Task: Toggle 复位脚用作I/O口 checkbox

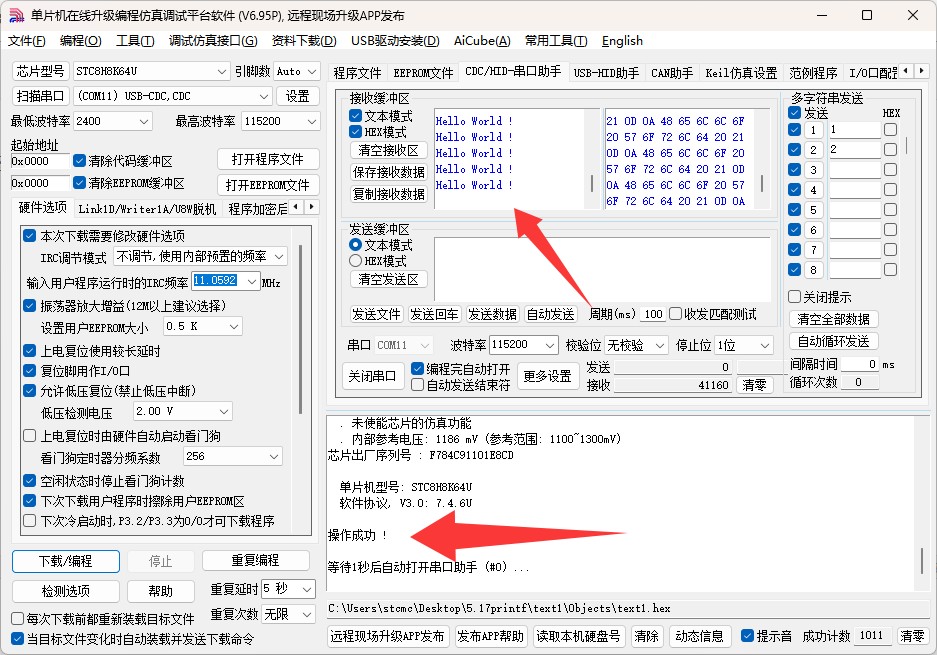Action: pos(29,371)
